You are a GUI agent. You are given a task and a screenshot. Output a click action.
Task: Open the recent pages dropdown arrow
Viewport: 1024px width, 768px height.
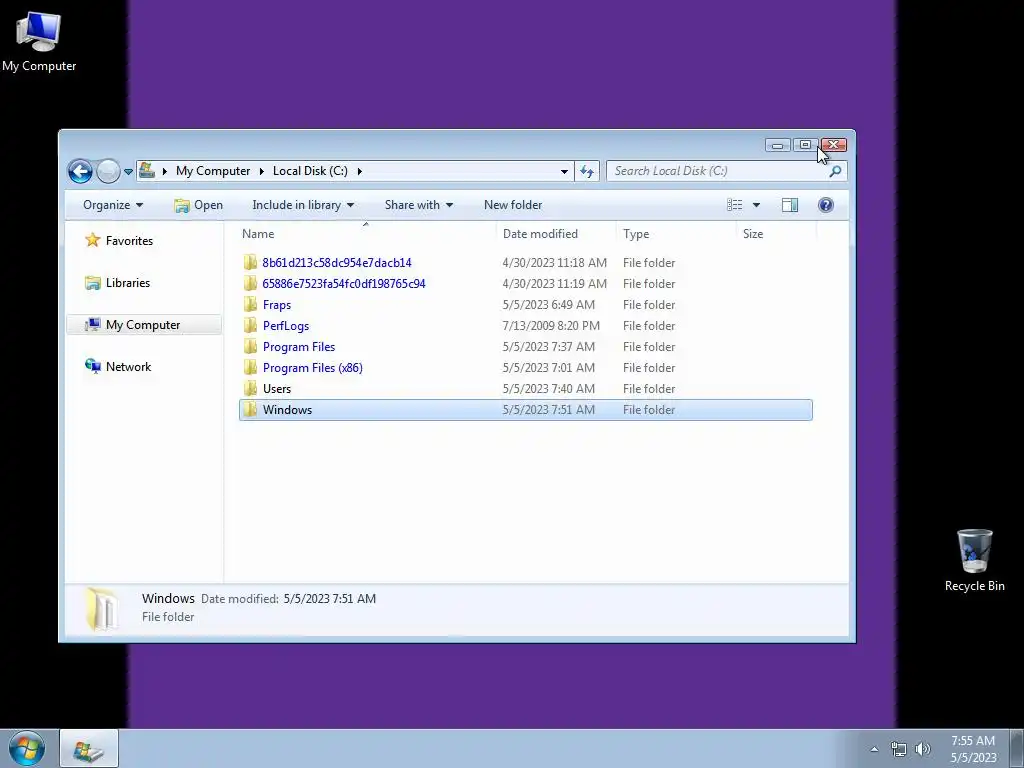point(128,172)
